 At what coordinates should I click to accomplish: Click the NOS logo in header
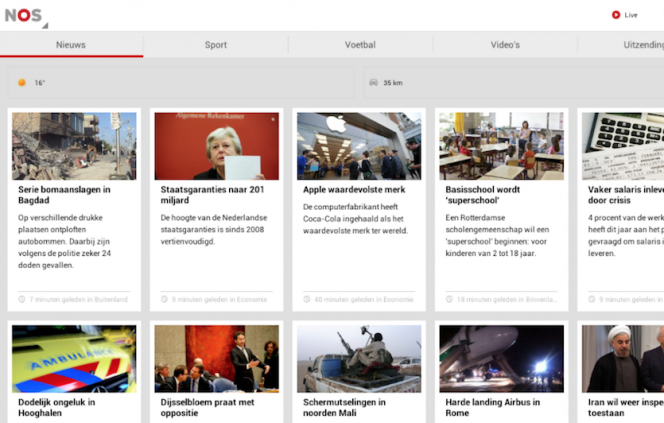[23, 15]
